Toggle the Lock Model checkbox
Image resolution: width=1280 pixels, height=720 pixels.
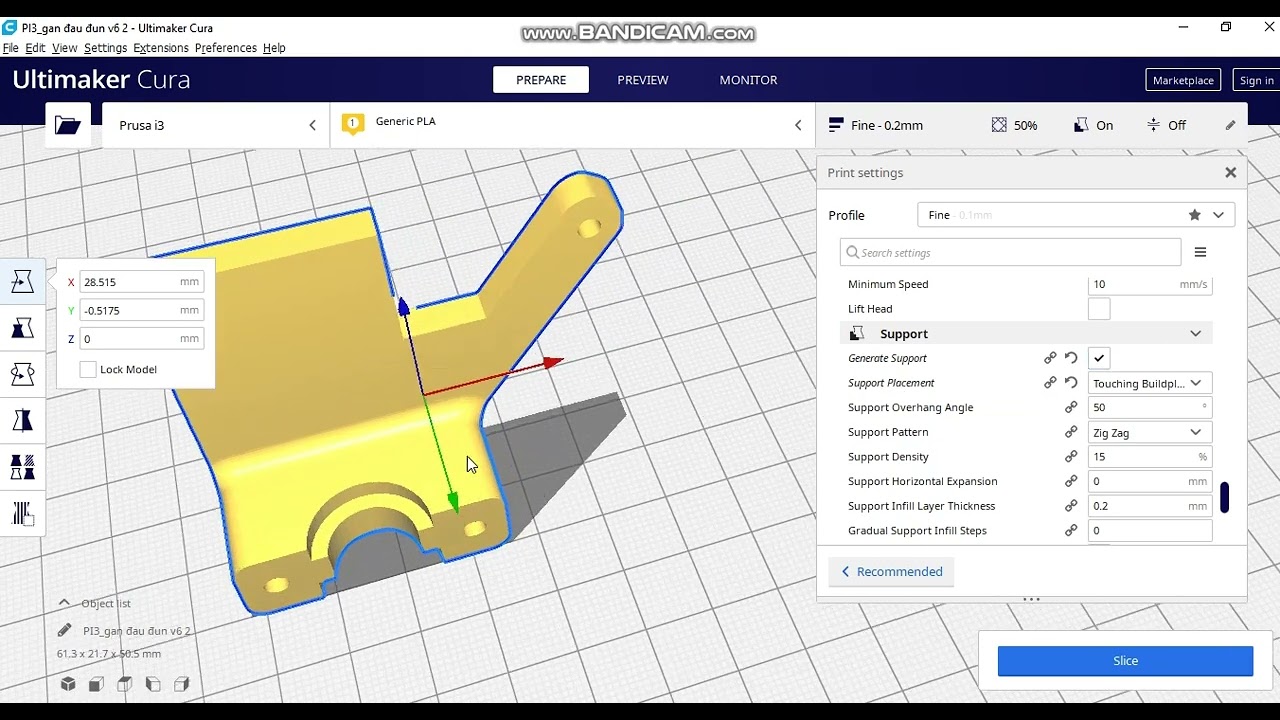point(88,369)
